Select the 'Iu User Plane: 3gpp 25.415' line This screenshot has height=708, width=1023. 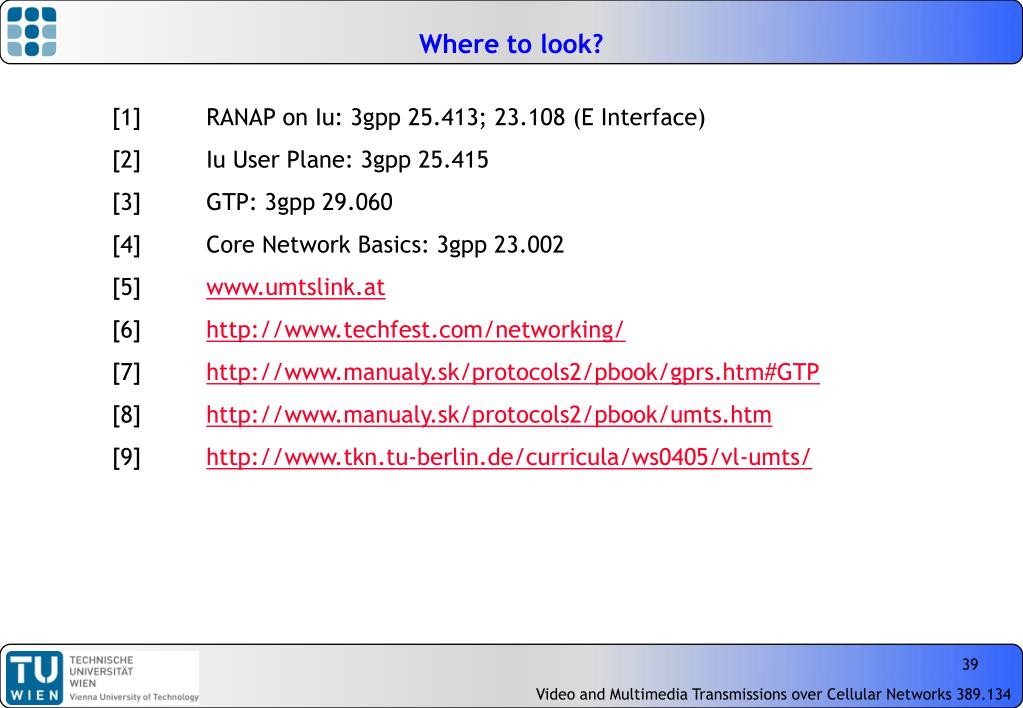[347, 160]
